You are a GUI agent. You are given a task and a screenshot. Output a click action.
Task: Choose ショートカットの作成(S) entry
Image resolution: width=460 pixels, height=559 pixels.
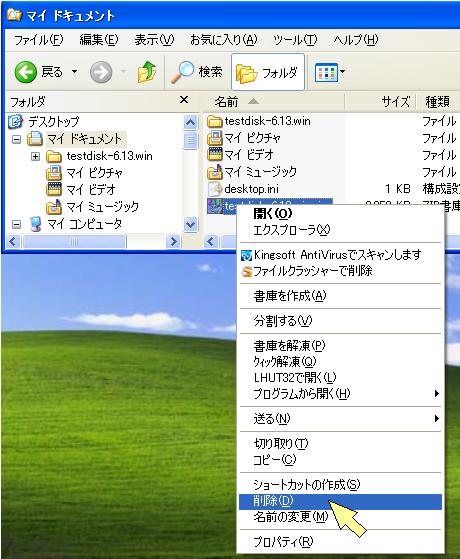click(x=341, y=485)
